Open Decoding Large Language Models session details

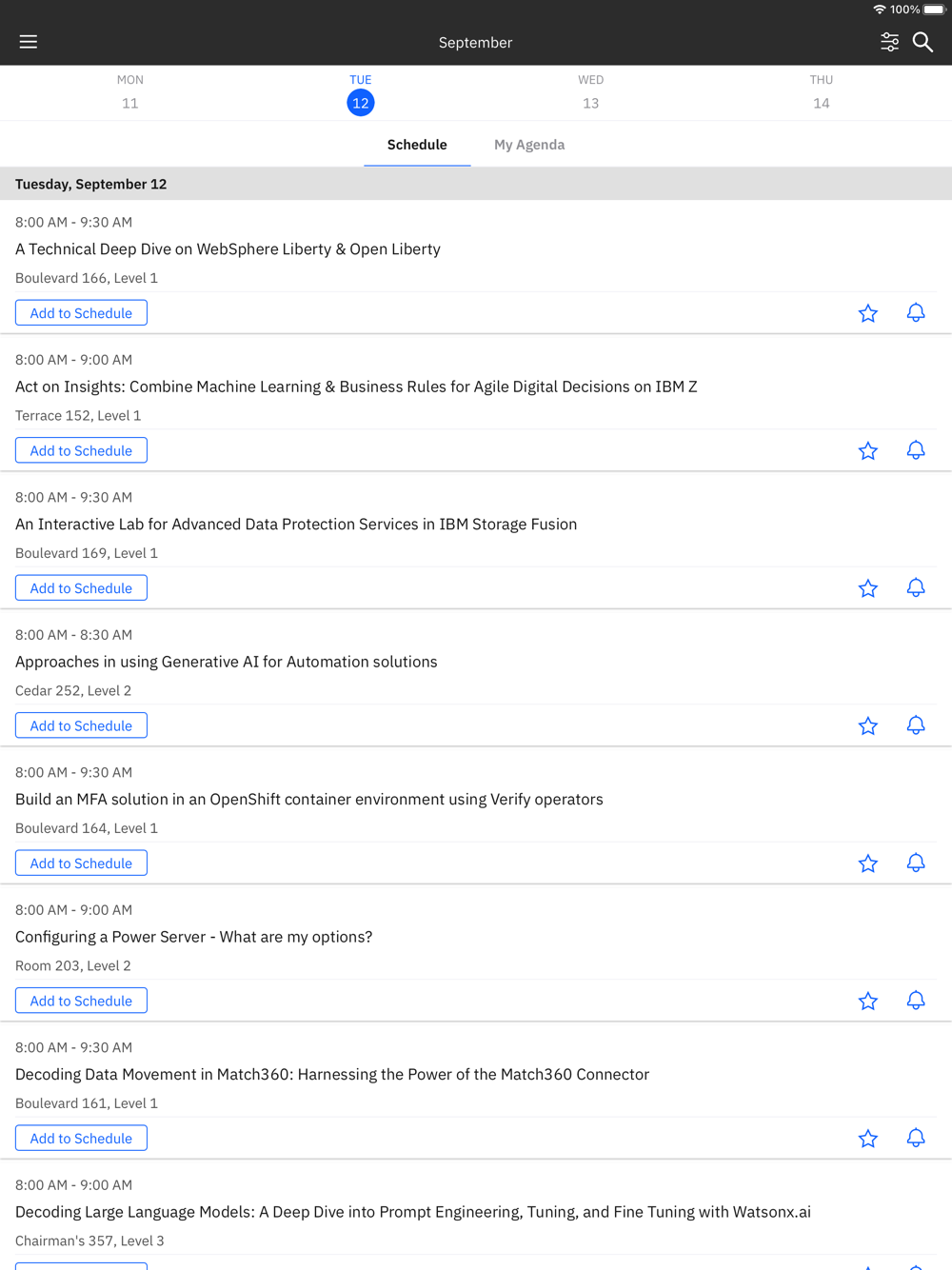[412, 1212]
